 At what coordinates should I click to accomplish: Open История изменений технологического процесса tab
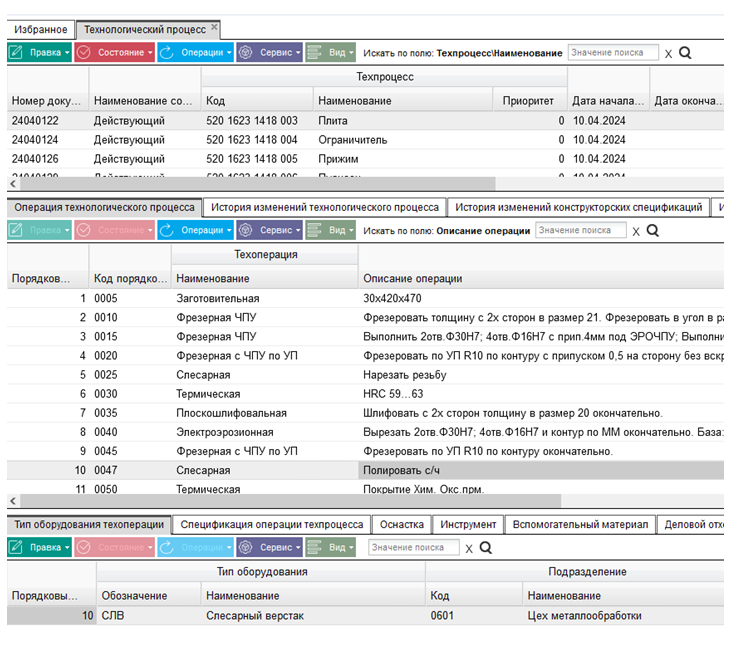click(x=325, y=207)
